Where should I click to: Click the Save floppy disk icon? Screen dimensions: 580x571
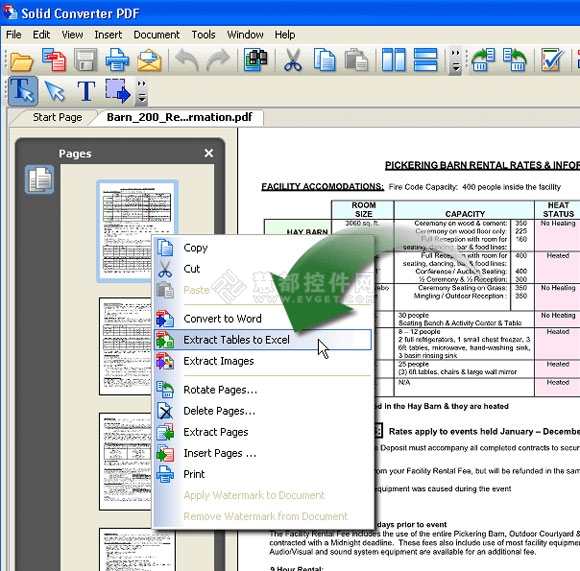click(x=85, y=60)
